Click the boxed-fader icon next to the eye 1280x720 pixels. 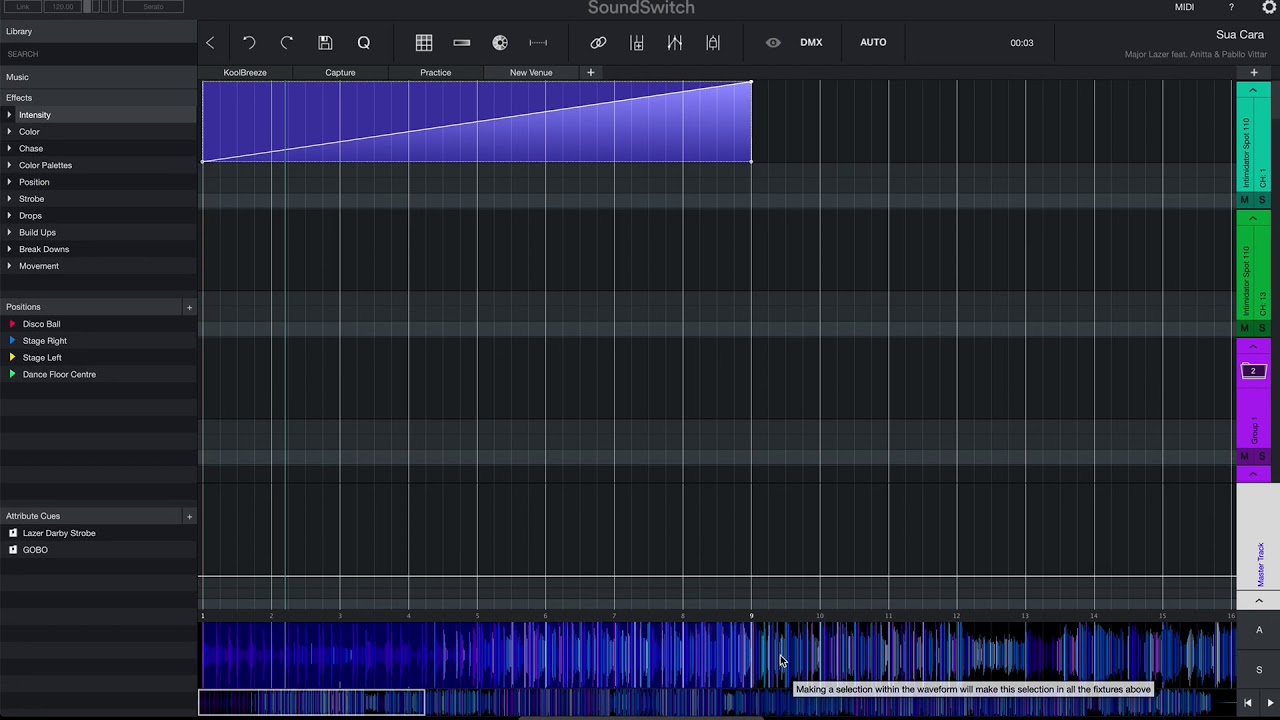coord(713,43)
